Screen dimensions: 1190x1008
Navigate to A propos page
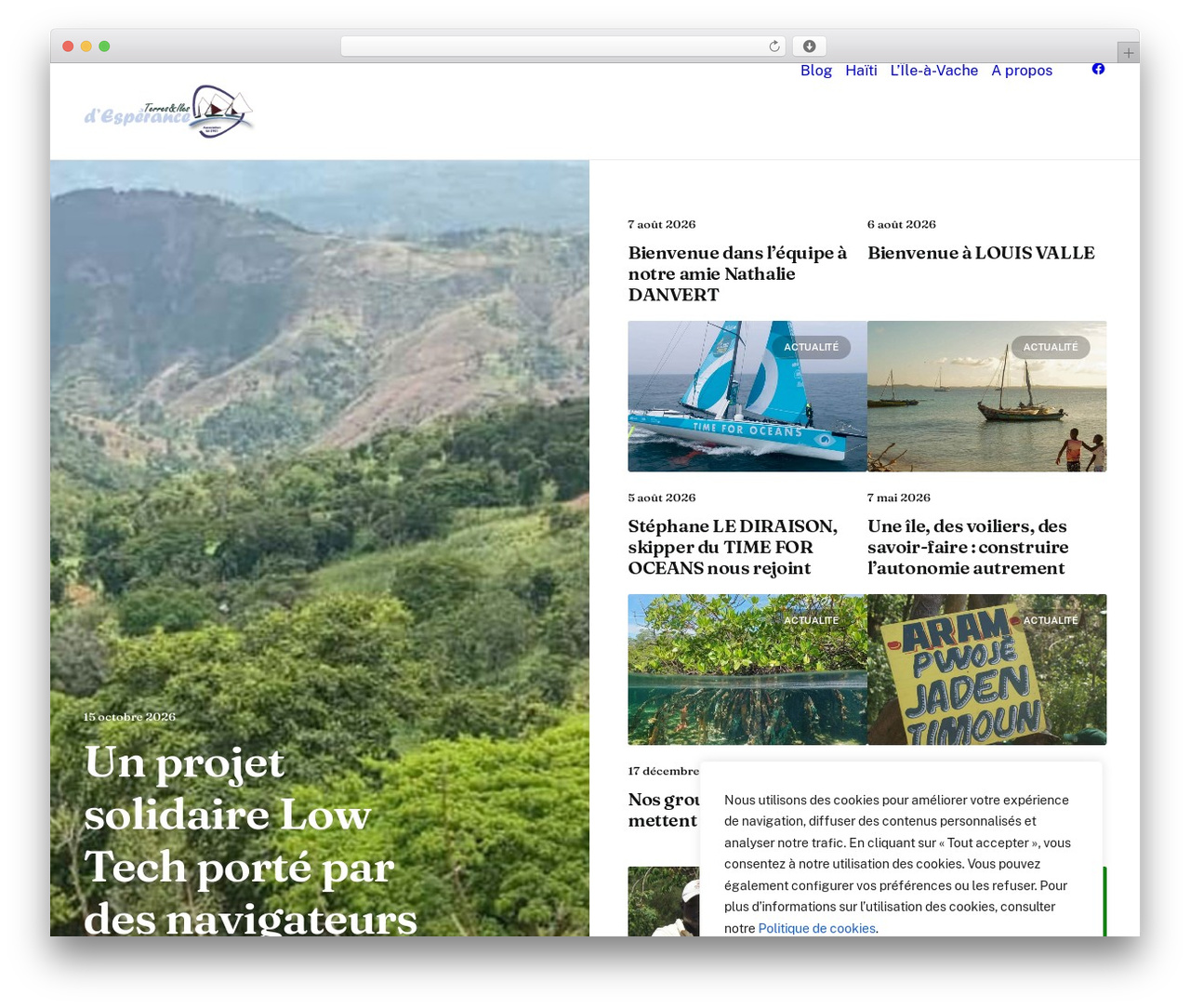1022,71
